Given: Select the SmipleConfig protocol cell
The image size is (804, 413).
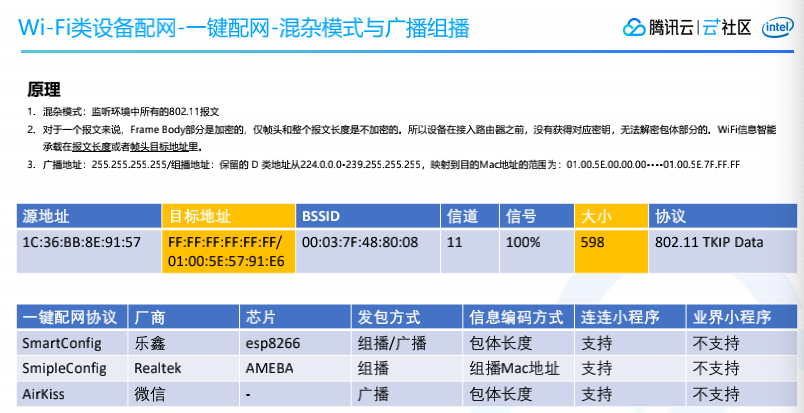Looking at the screenshot, I should [x=72, y=368].
